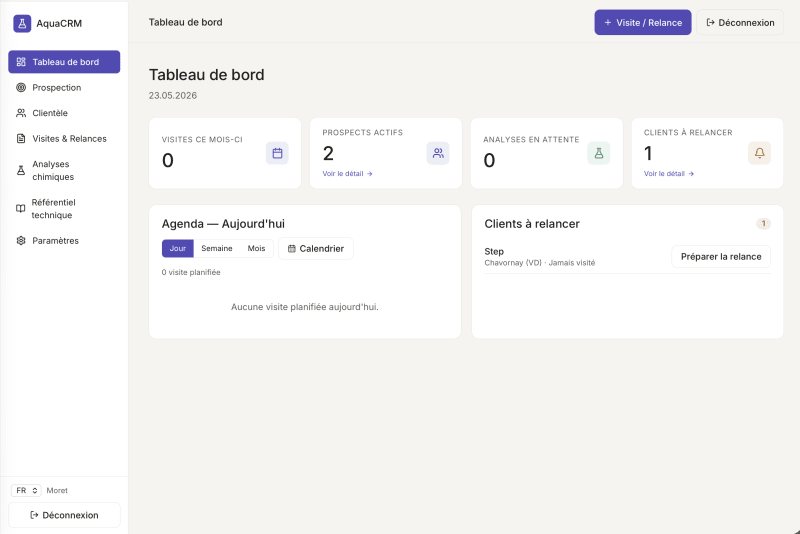Click the Référentiel technique book icon
The width and height of the screenshot is (800, 534).
click(x=20, y=209)
